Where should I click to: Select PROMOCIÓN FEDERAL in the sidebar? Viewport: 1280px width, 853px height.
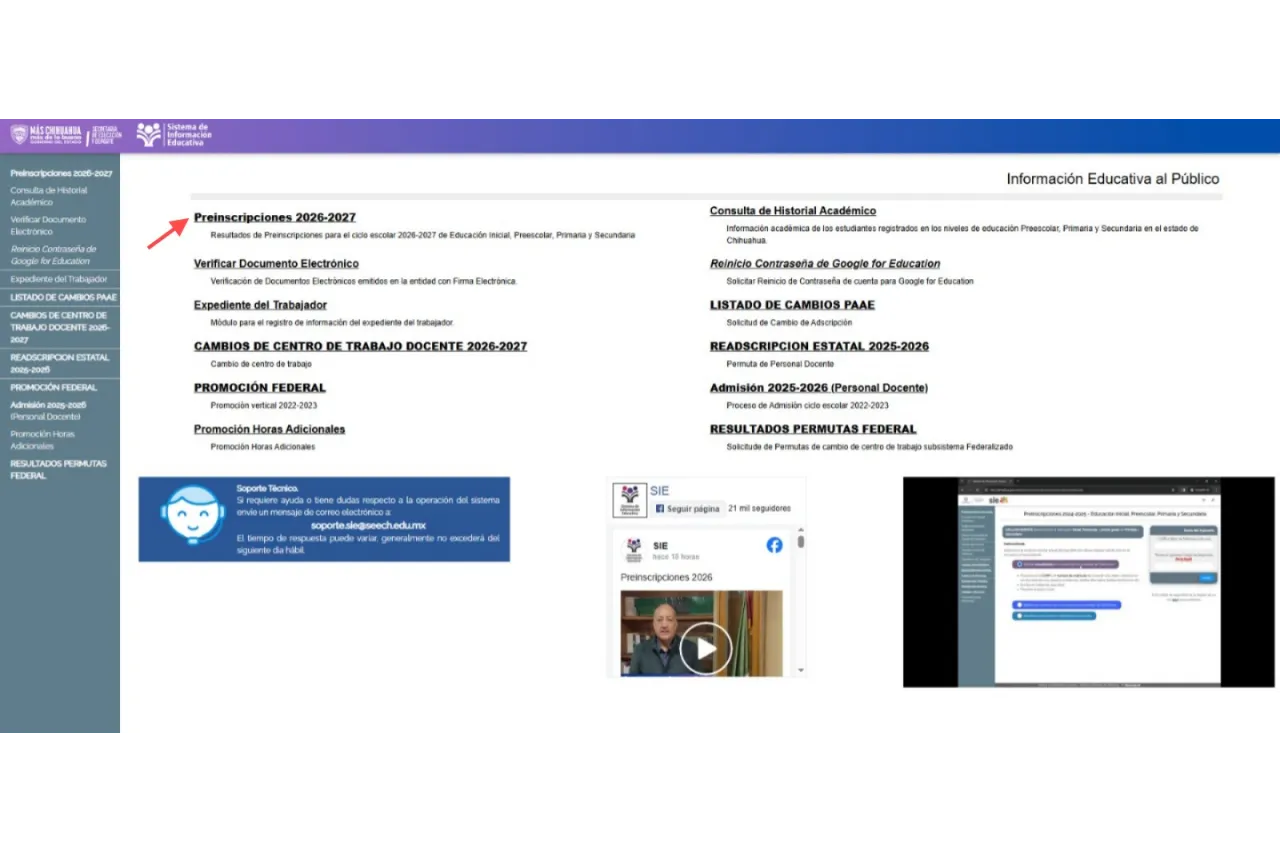pos(53,387)
